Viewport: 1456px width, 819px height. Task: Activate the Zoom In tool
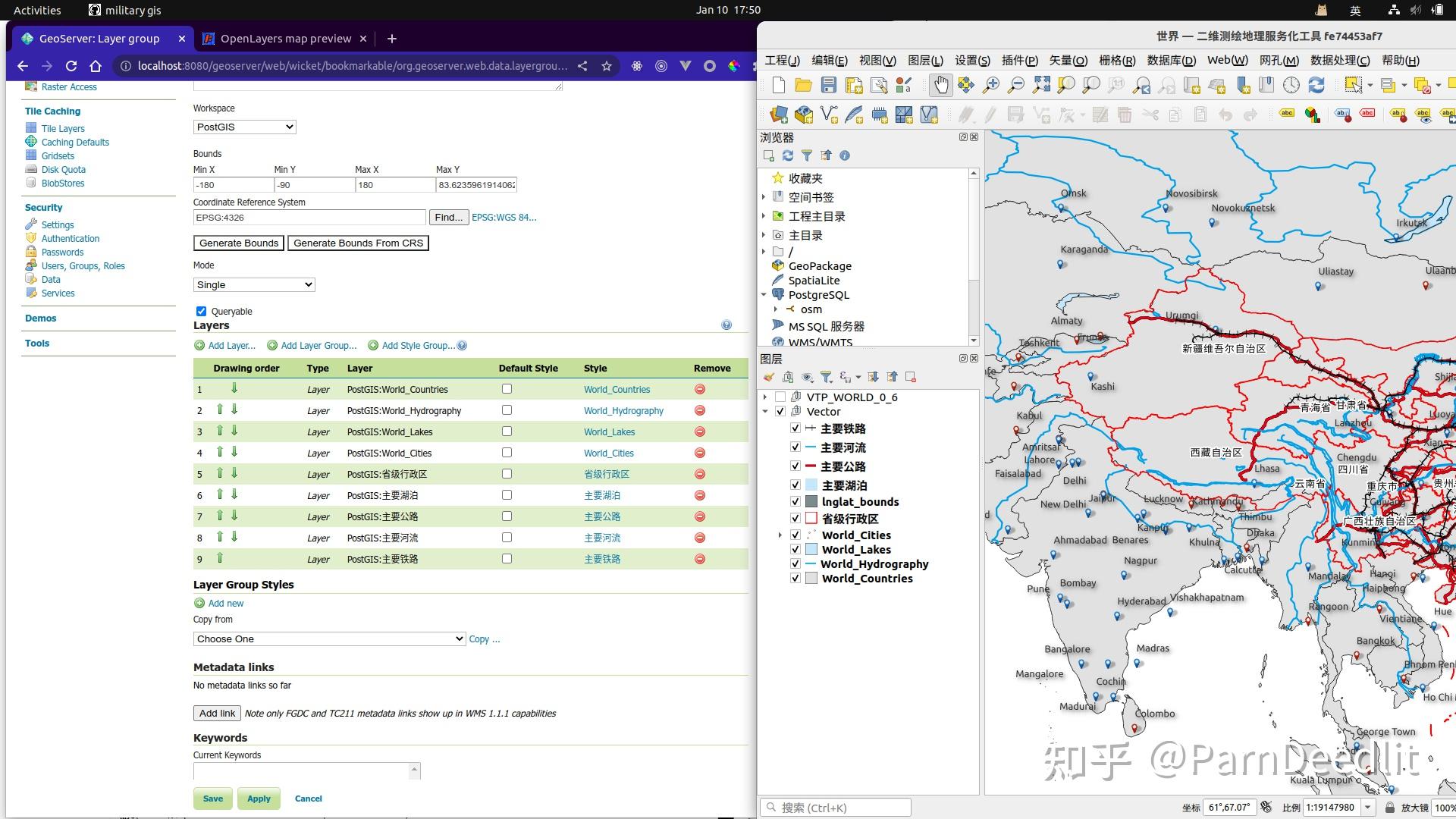click(990, 85)
